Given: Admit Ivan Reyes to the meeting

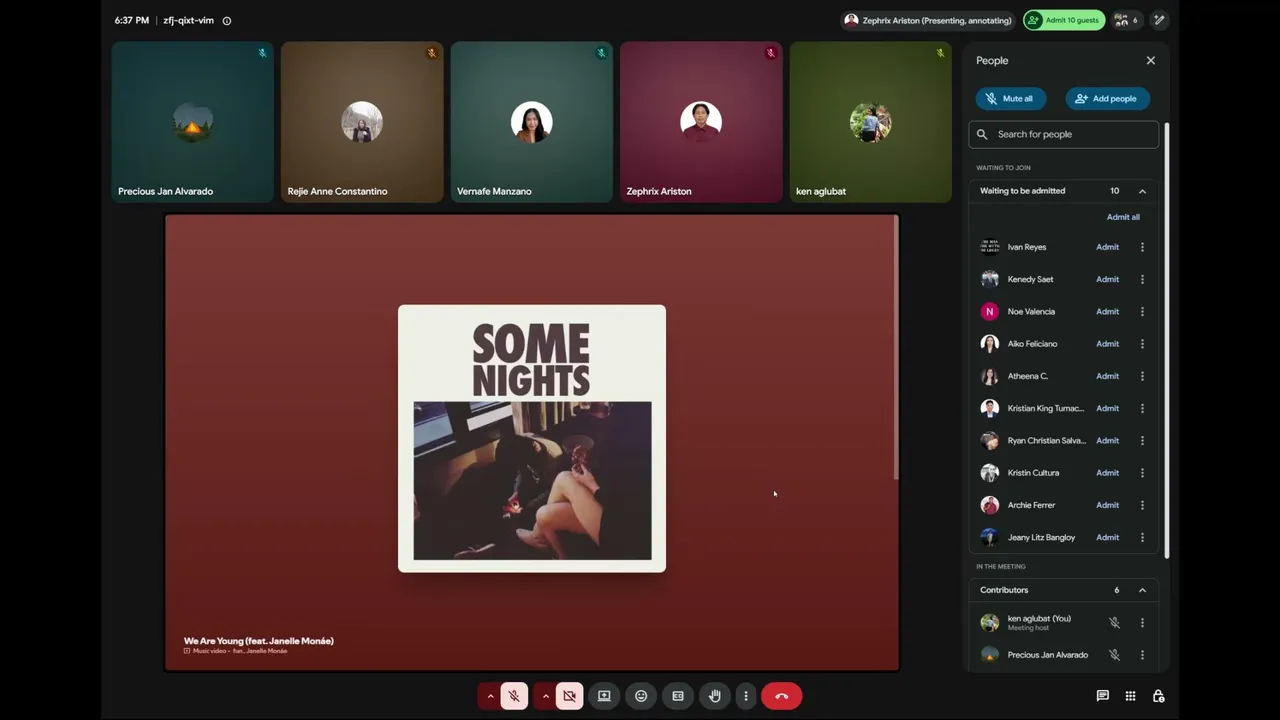Looking at the screenshot, I should coord(1107,247).
